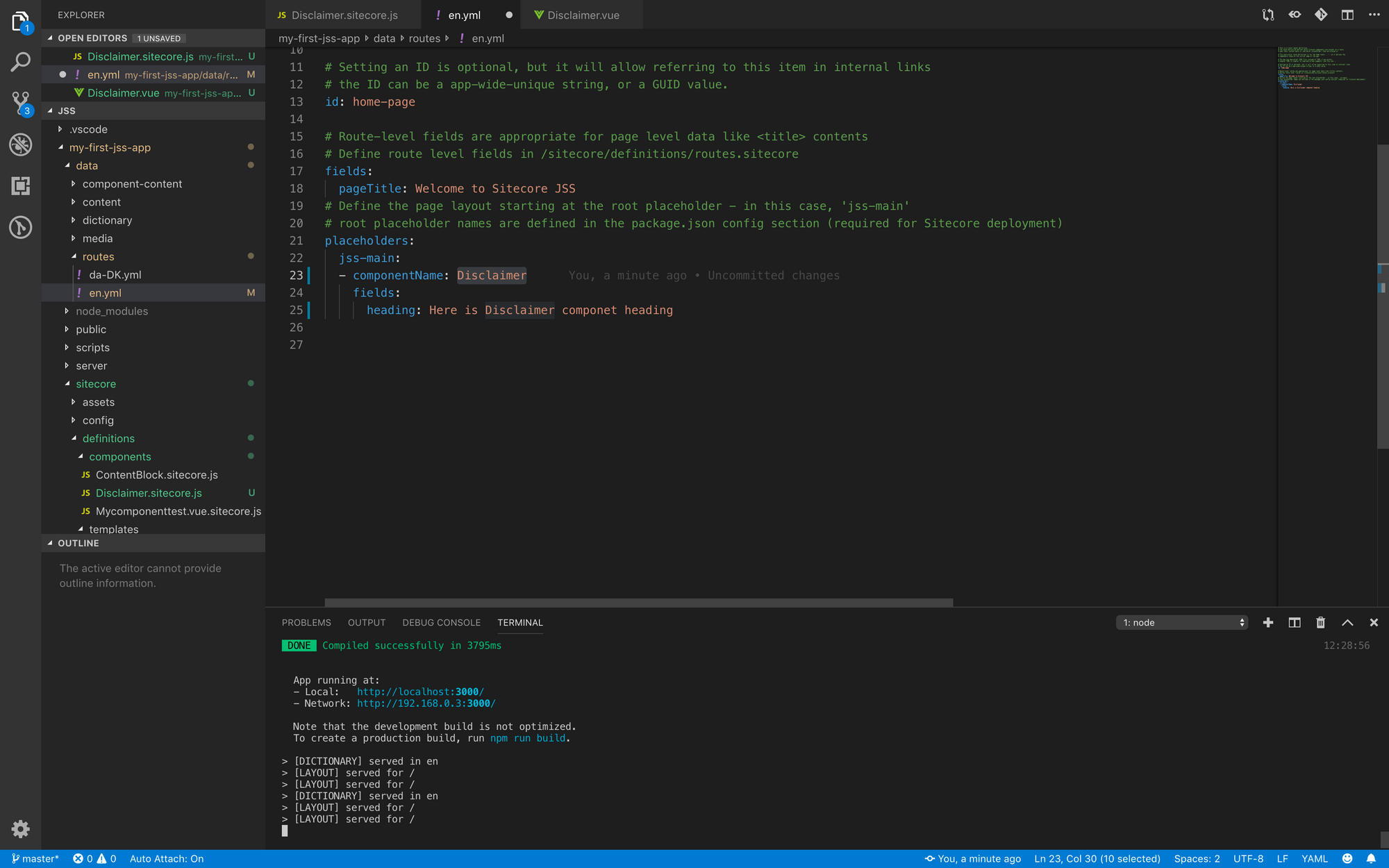This screenshot has height=868, width=1389.
Task: Collapse the OUTLINE section
Action: pyautogui.click(x=153, y=543)
